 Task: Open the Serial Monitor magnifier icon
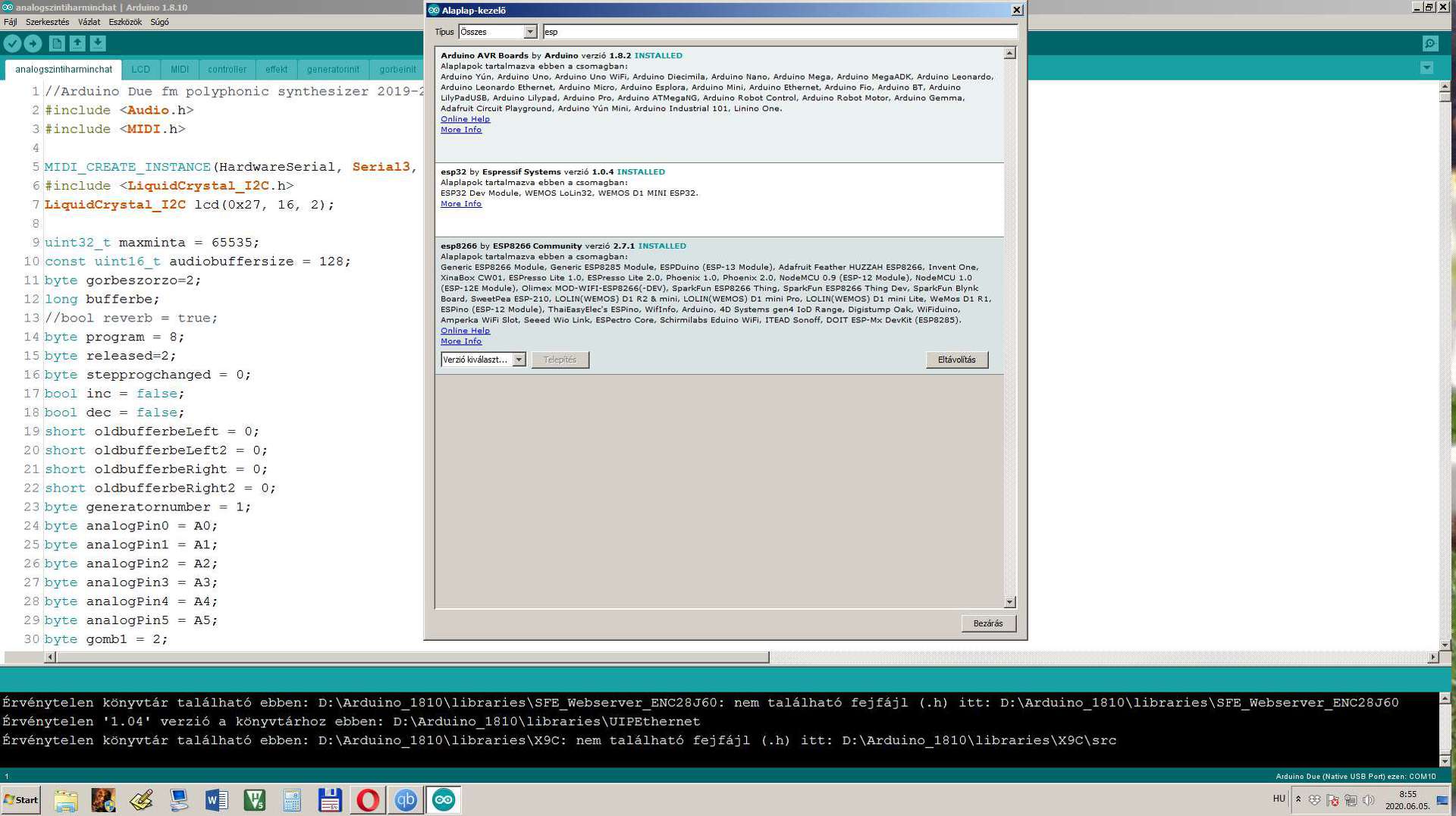[1430, 44]
